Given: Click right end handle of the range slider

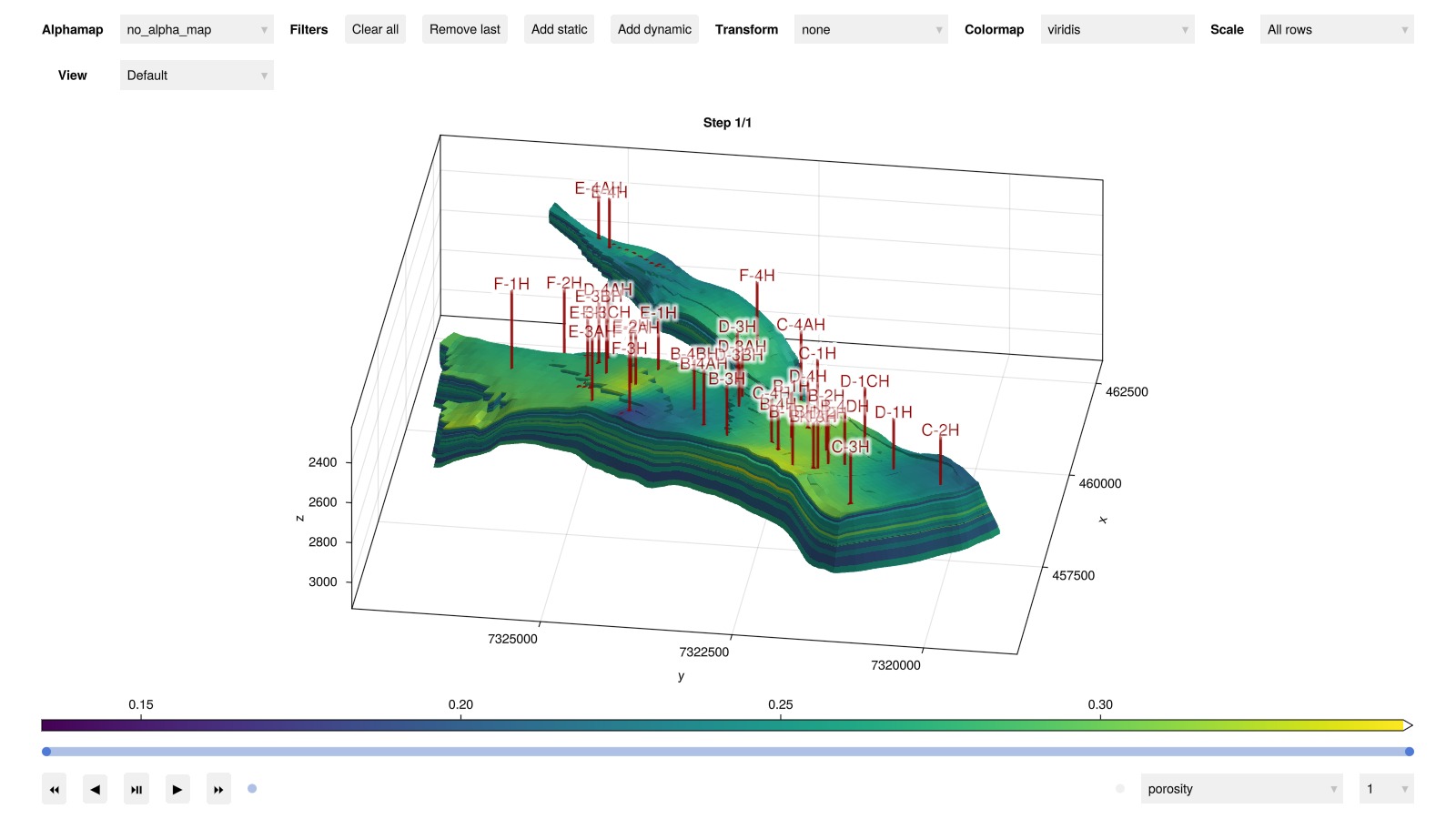Looking at the screenshot, I should click(1409, 752).
